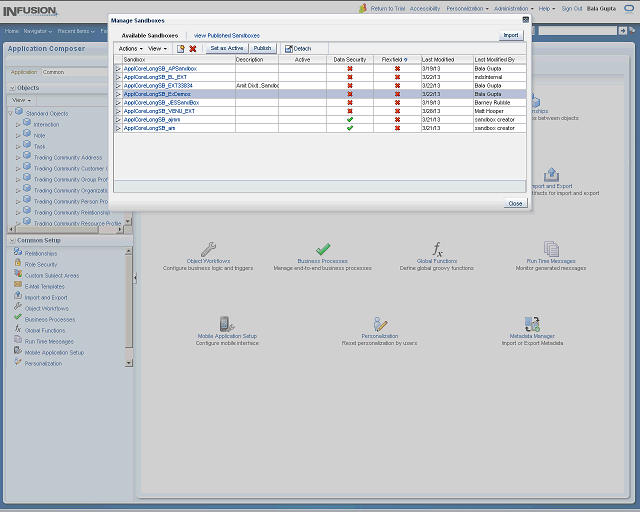The width and height of the screenshot is (640, 512).
Task: Open the Actions dropdown menu
Action: click(x=130, y=48)
